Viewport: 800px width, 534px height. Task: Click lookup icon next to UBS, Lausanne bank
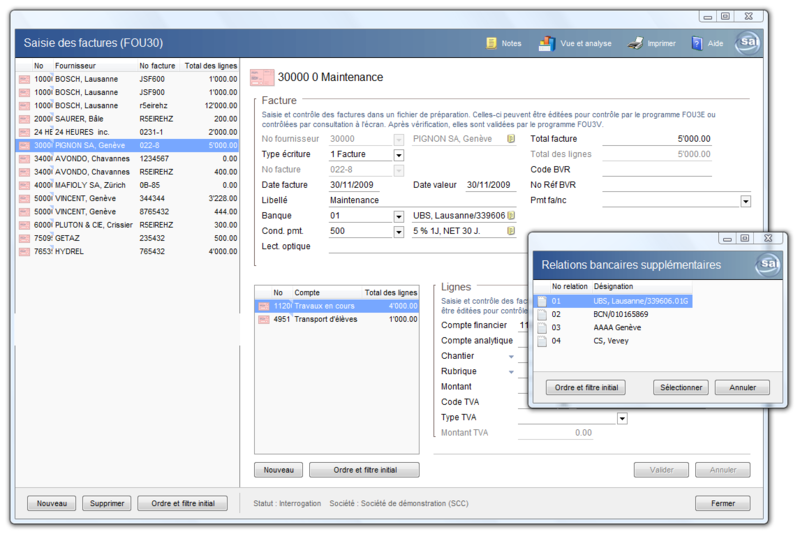click(x=511, y=216)
